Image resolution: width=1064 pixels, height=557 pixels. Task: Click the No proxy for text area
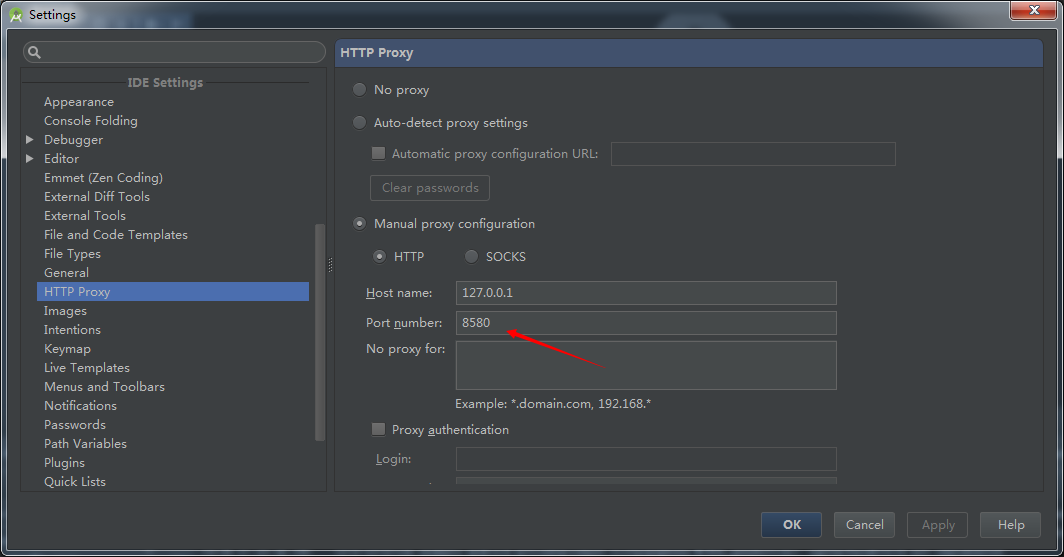point(646,365)
